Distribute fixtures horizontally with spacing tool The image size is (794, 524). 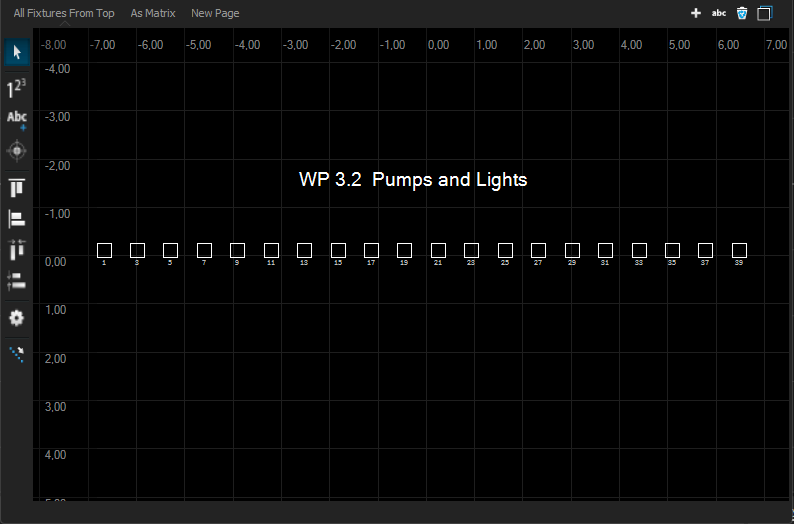[17, 250]
